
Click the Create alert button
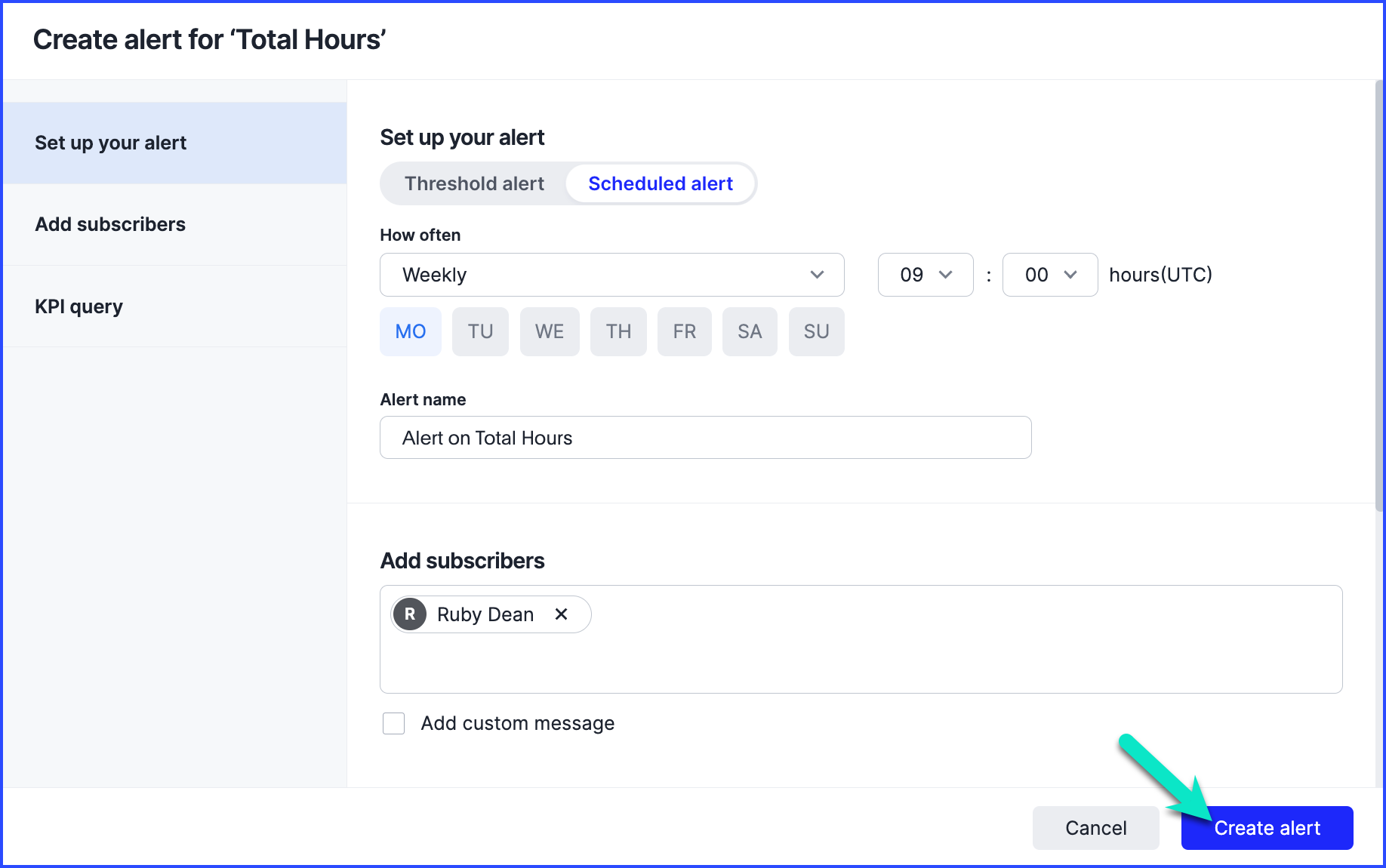pyautogui.click(x=1267, y=828)
